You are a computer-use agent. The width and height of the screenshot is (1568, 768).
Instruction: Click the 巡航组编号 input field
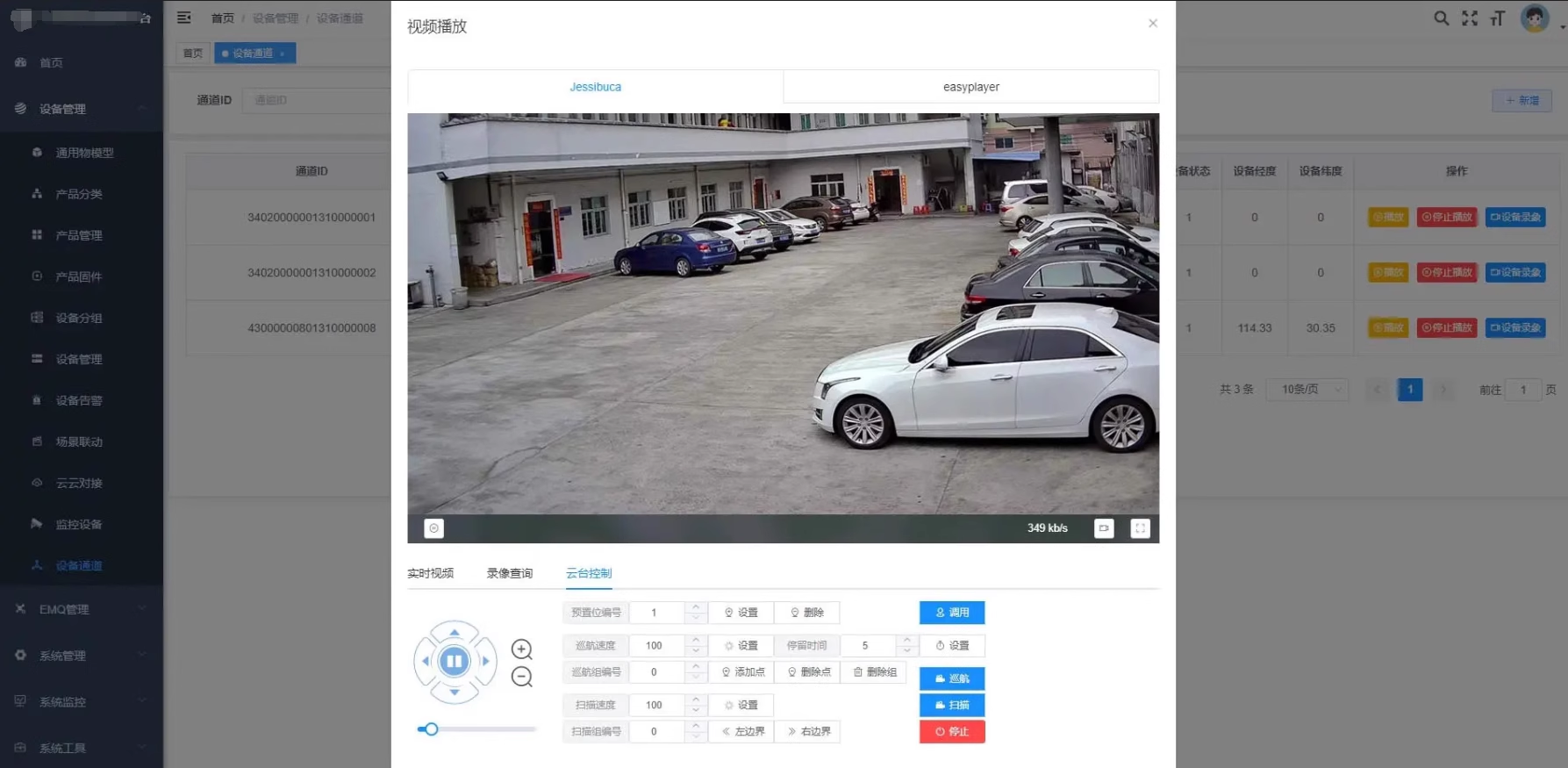coord(655,672)
